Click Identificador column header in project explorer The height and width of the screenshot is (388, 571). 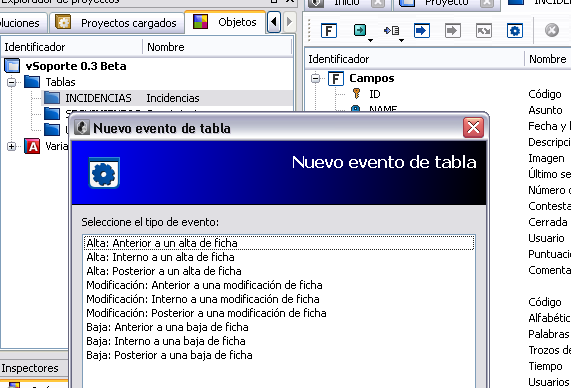(71, 47)
